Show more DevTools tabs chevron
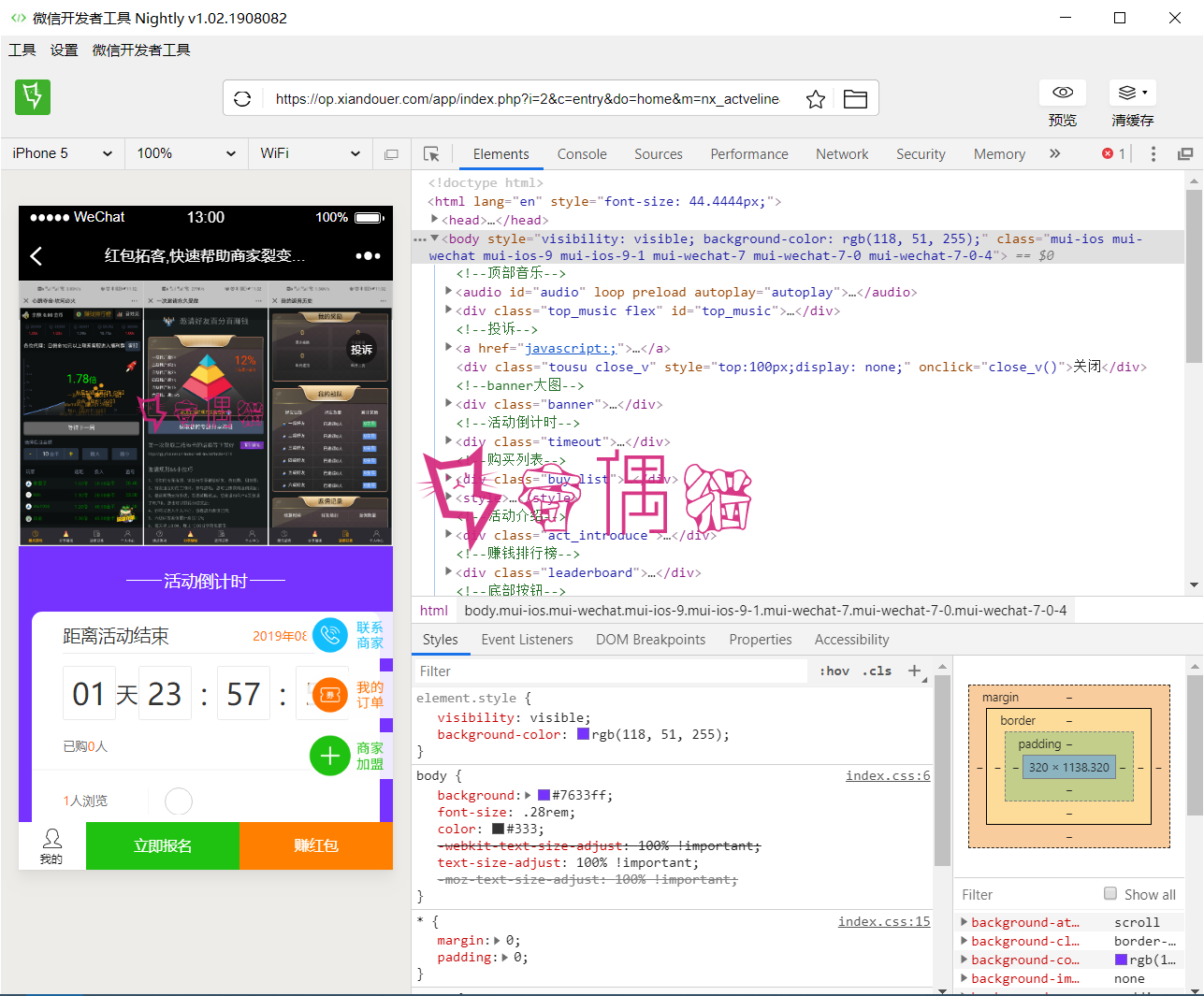The image size is (1204, 996). (x=1055, y=153)
